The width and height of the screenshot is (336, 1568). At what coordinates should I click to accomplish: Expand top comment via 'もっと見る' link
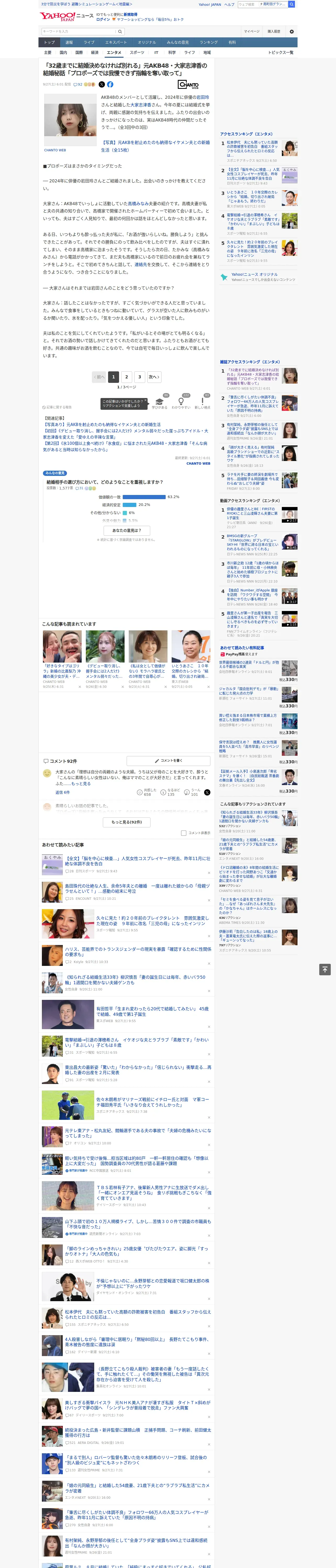coord(81,784)
